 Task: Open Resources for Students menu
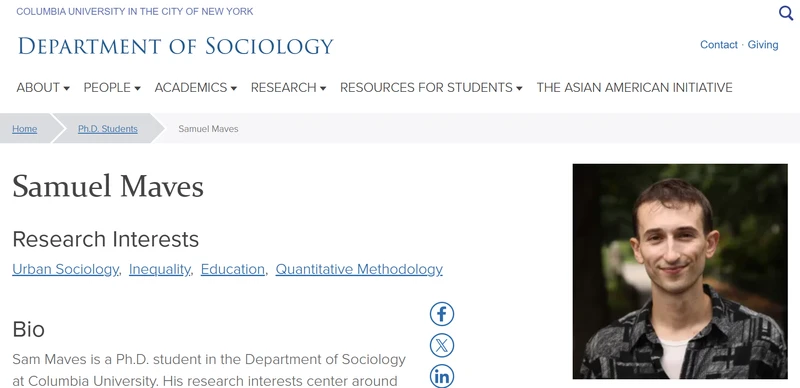pyautogui.click(x=431, y=88)
